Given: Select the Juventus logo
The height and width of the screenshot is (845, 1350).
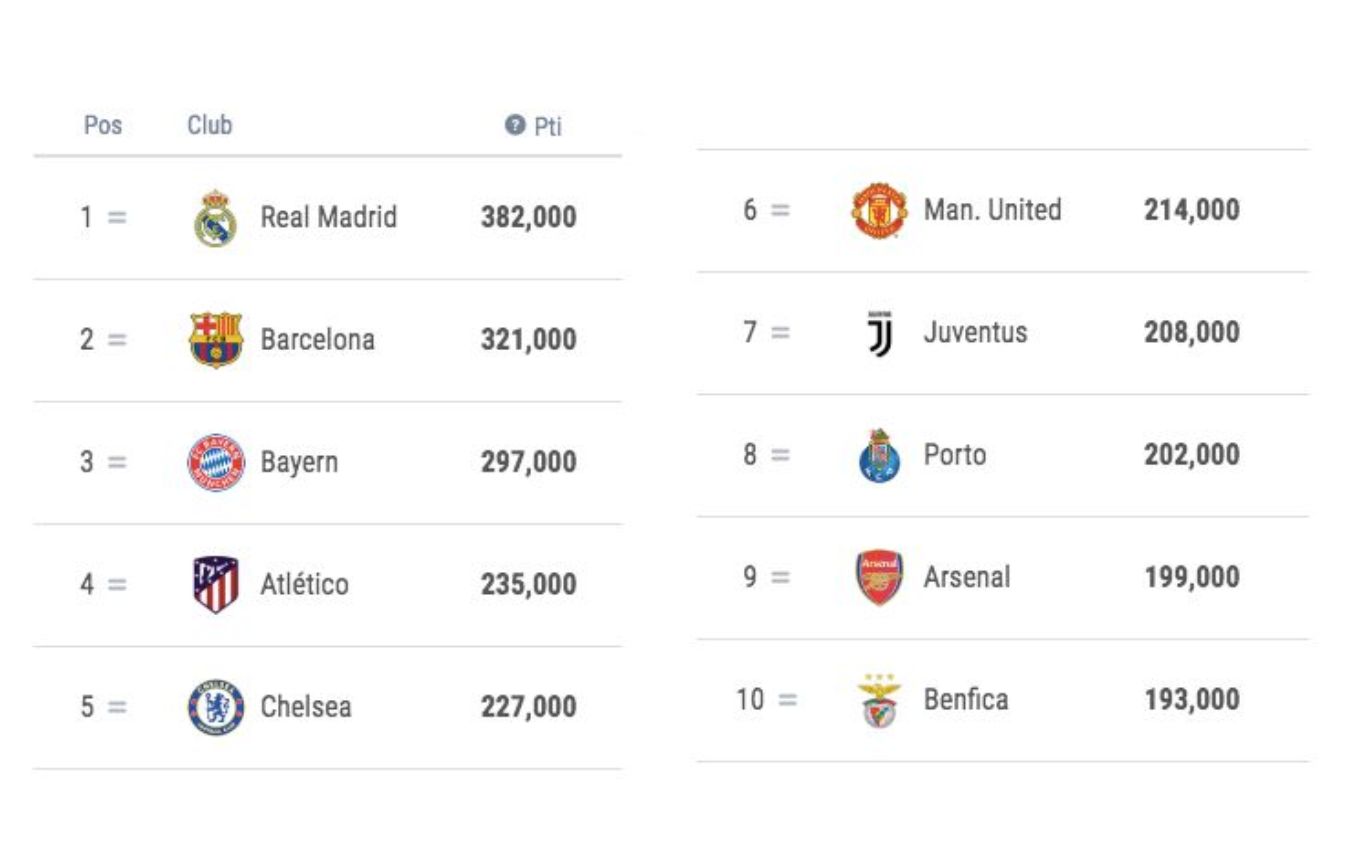Looking at the screenshot, I should coord(879,333).
